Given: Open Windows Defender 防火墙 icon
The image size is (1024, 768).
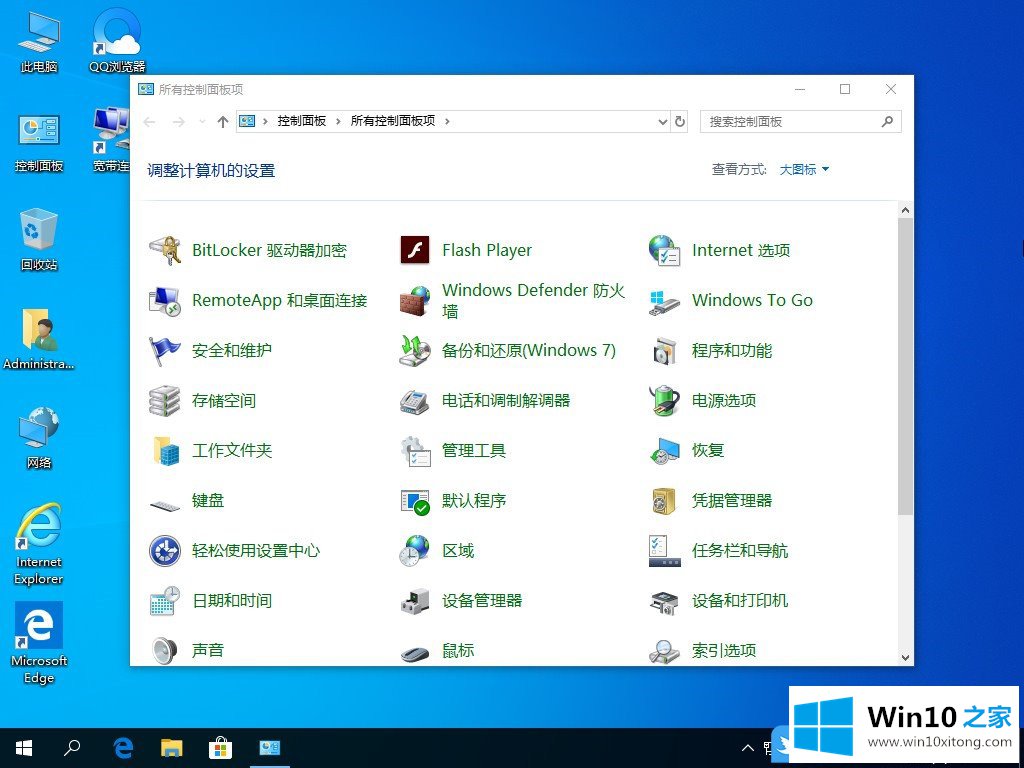Looking at the screenshot, I should tap(414, 300).
